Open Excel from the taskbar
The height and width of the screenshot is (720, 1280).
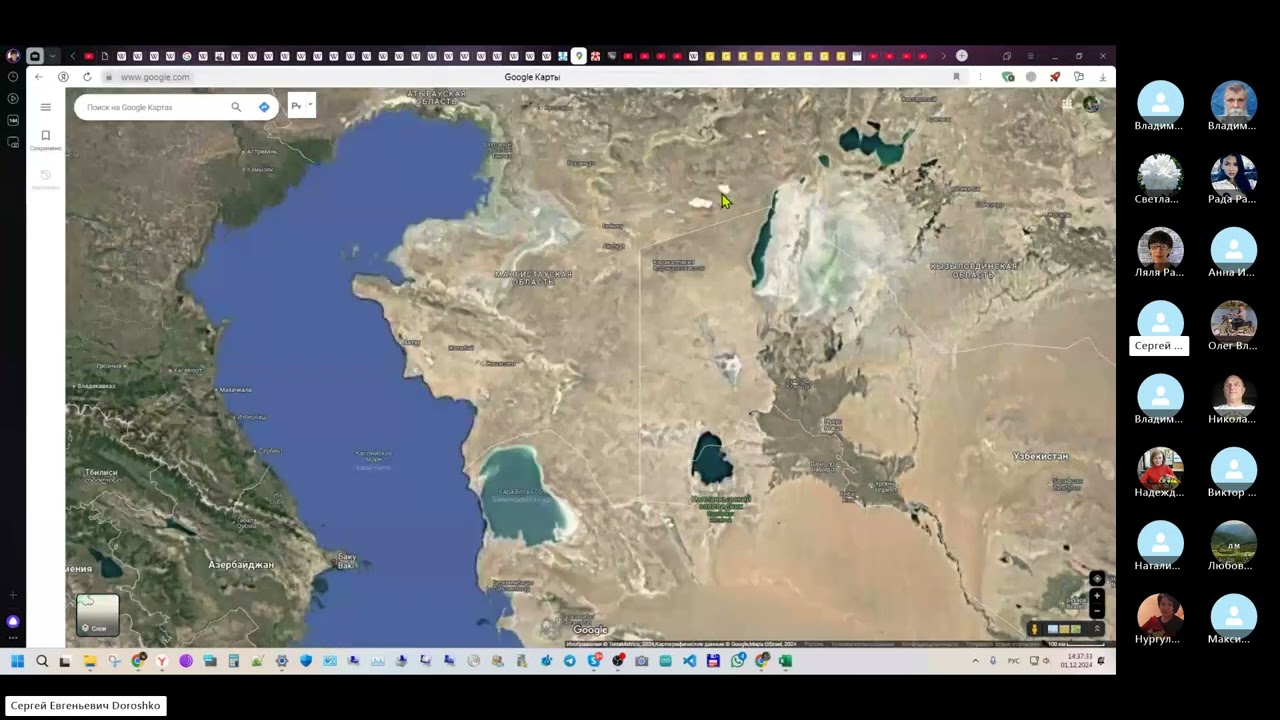click(x=786, y=661)
